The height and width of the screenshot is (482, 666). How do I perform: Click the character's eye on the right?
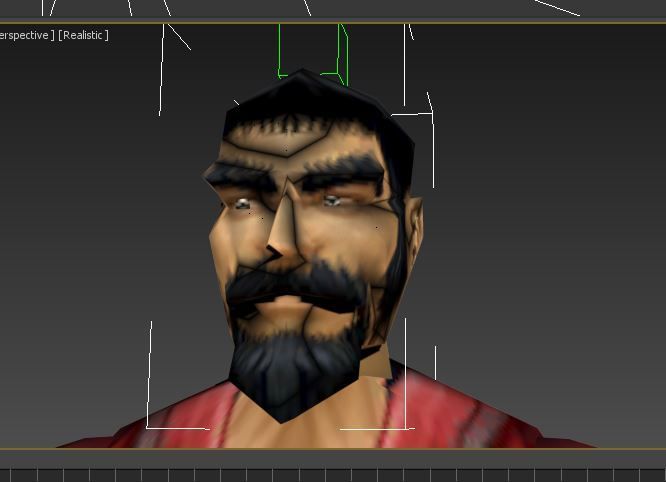click(332, 201)
